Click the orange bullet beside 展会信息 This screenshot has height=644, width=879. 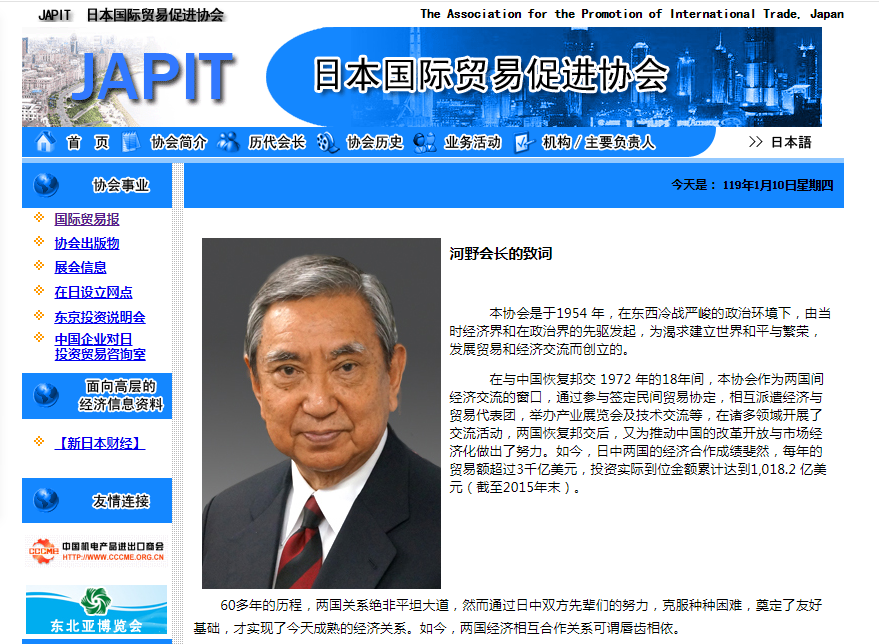tap(39, 265)
